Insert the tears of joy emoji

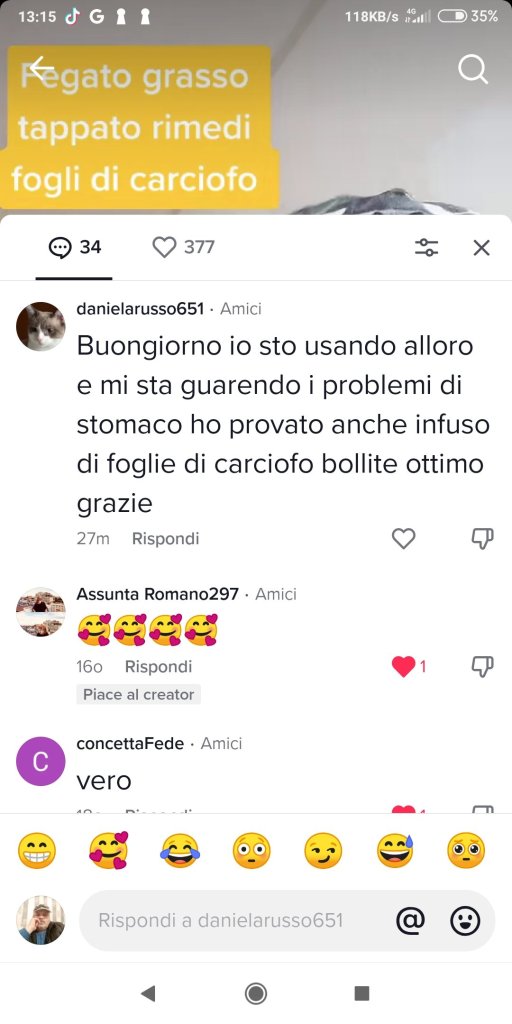(180, 851)
